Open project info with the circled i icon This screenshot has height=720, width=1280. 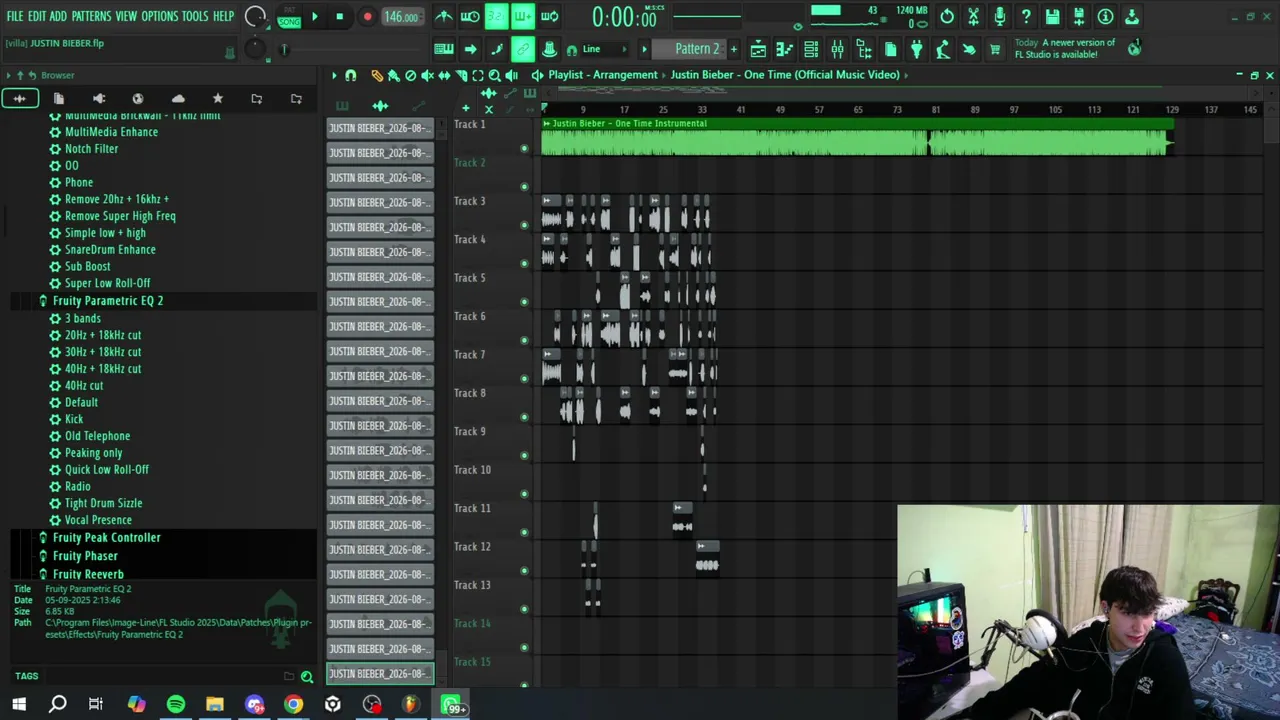(1105, 17)
